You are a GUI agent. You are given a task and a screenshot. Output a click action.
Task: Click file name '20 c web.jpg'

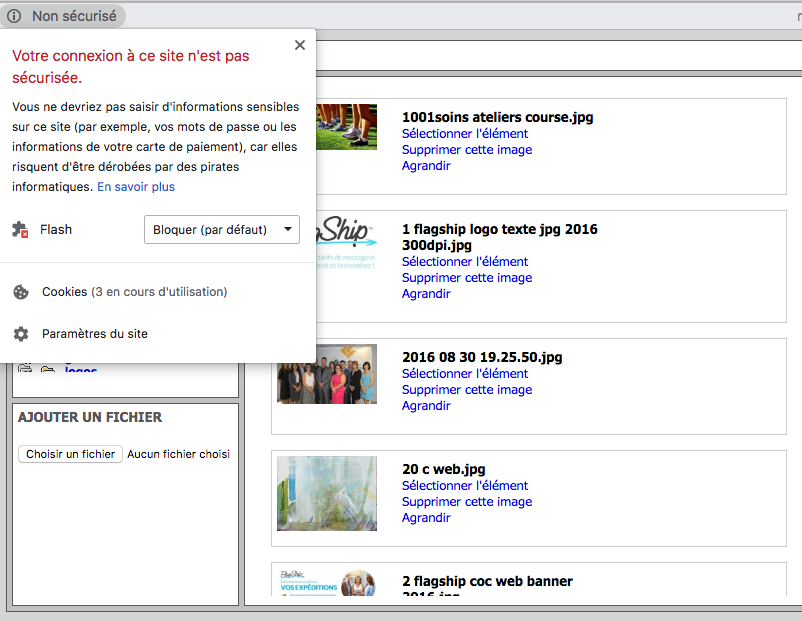point(443,469)
